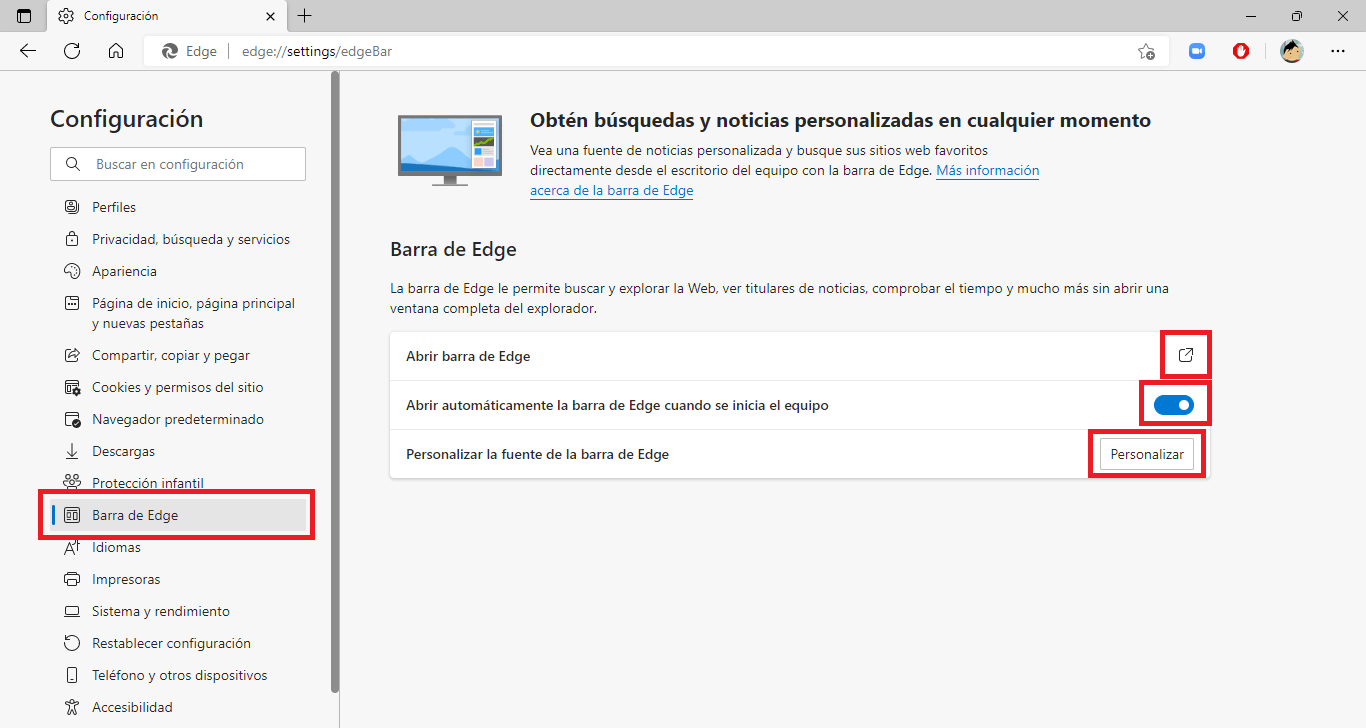
Task: Click the address bar URL edge://settings/edgeBar
Action: tap(317, 51)
